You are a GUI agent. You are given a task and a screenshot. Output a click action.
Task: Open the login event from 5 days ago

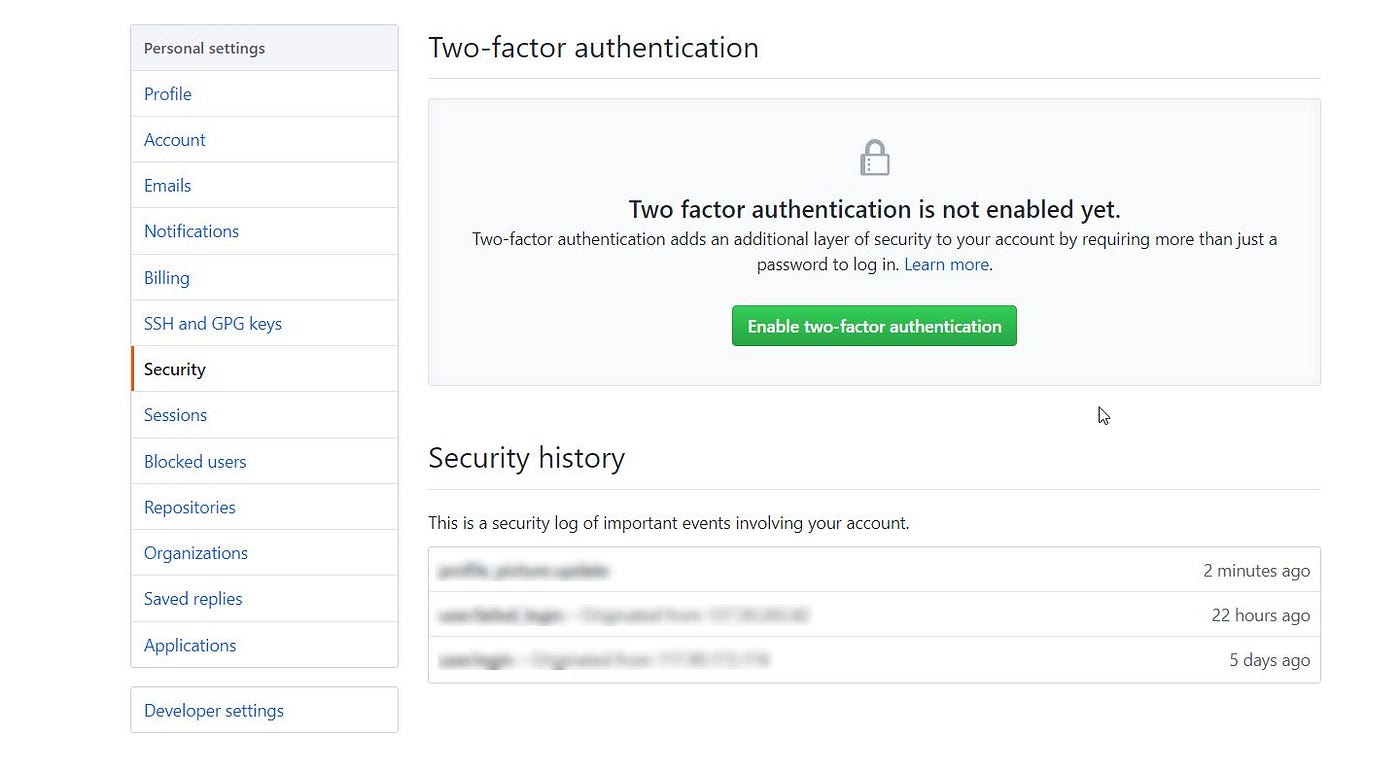[874, 660]
